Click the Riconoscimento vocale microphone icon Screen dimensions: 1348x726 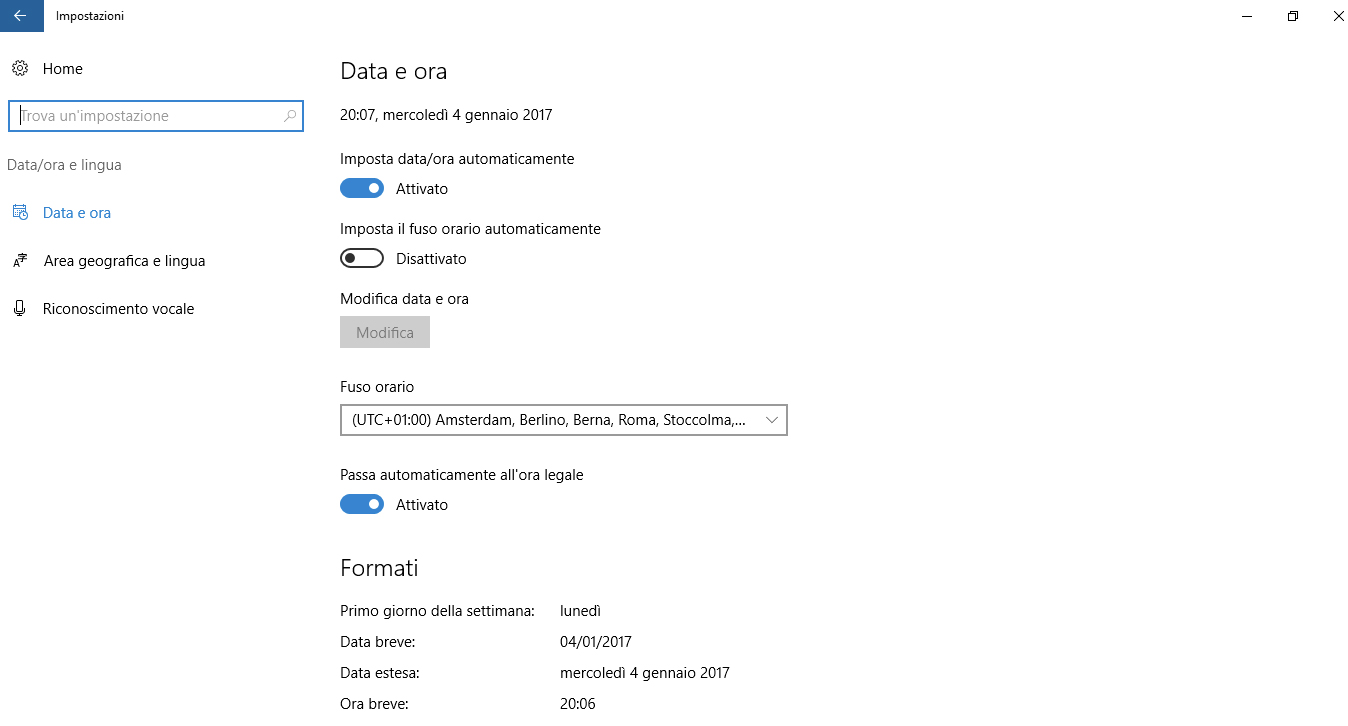tap(20, 309)
